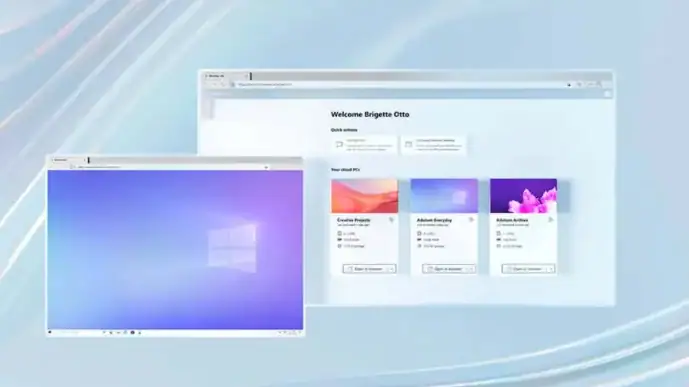Image resolution: width=689 pixels, height=387 pixels.
Task: Open the Start button in the cloud PC taskbar
Action: tap(50, 333)
